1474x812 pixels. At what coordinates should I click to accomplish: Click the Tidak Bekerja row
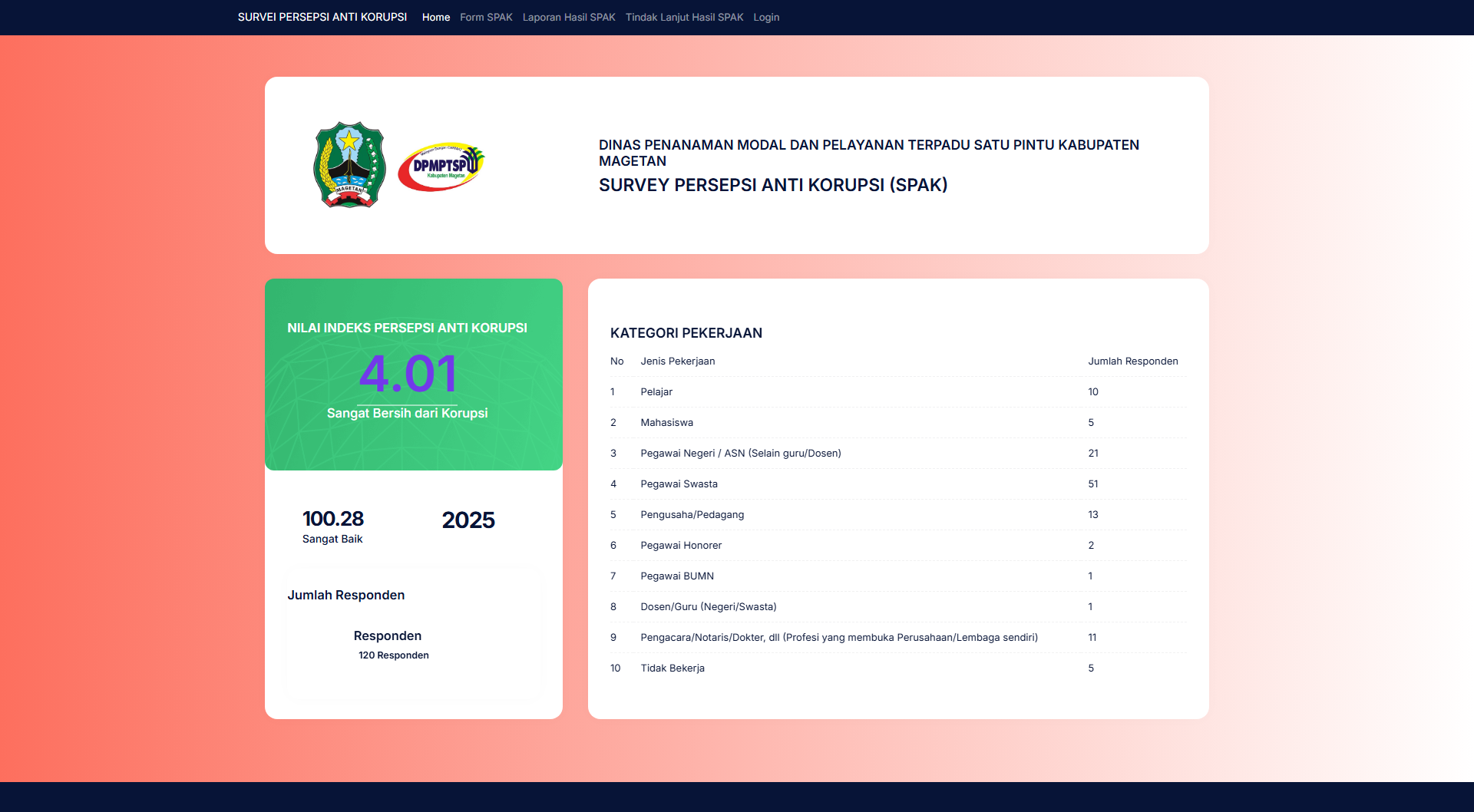(673, 668)
